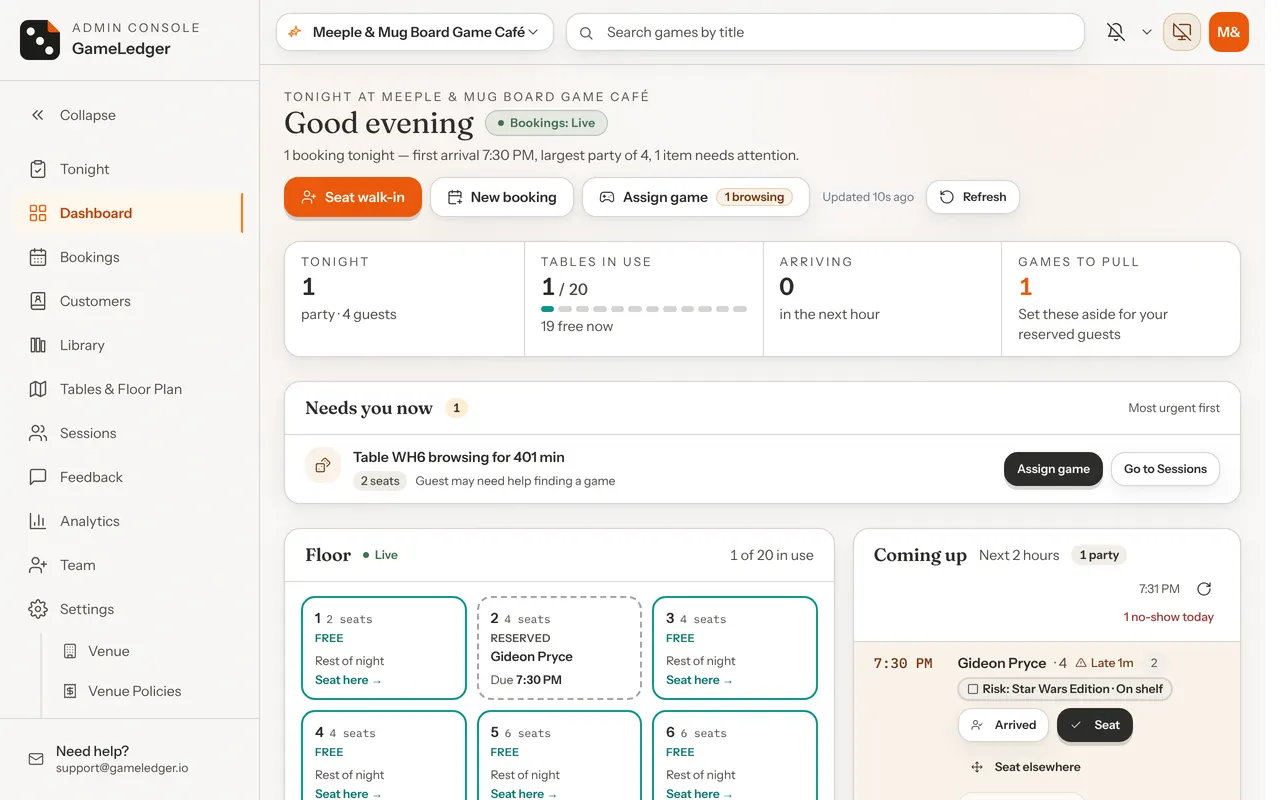Viewport: 1280px width, 800px height.
Task: Click Assign game with 1 browsing badge
Action: [x=695, y=197]
